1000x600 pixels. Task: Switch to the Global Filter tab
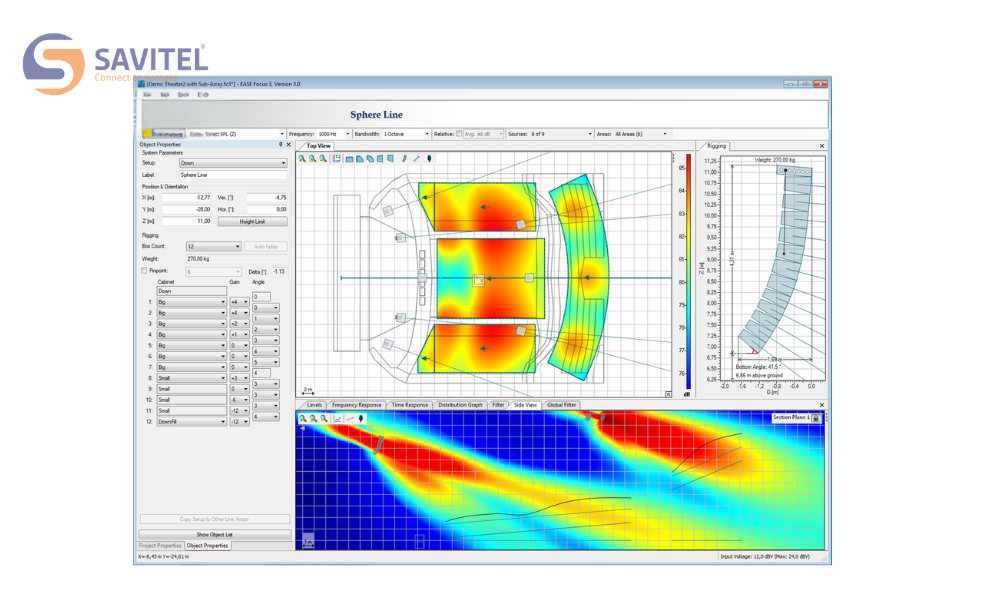tap(561, 405)
